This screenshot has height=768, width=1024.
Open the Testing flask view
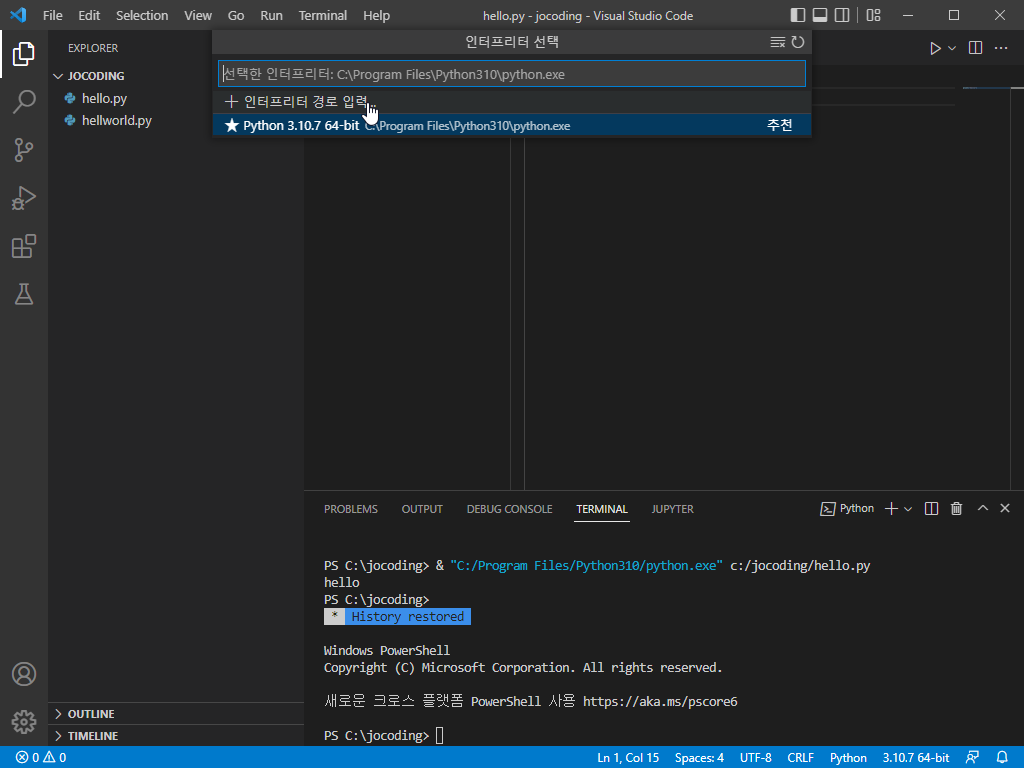(24, 295)
